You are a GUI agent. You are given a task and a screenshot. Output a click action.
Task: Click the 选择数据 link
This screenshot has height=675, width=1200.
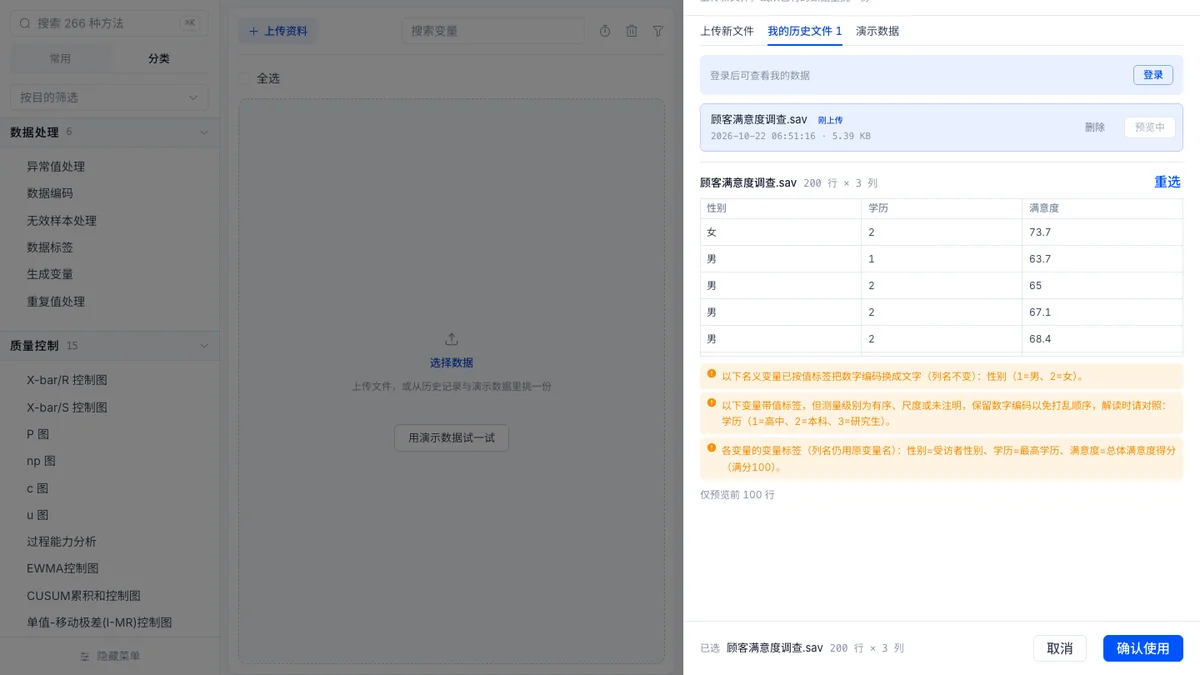pyautogui.click(x=451, y=363)
